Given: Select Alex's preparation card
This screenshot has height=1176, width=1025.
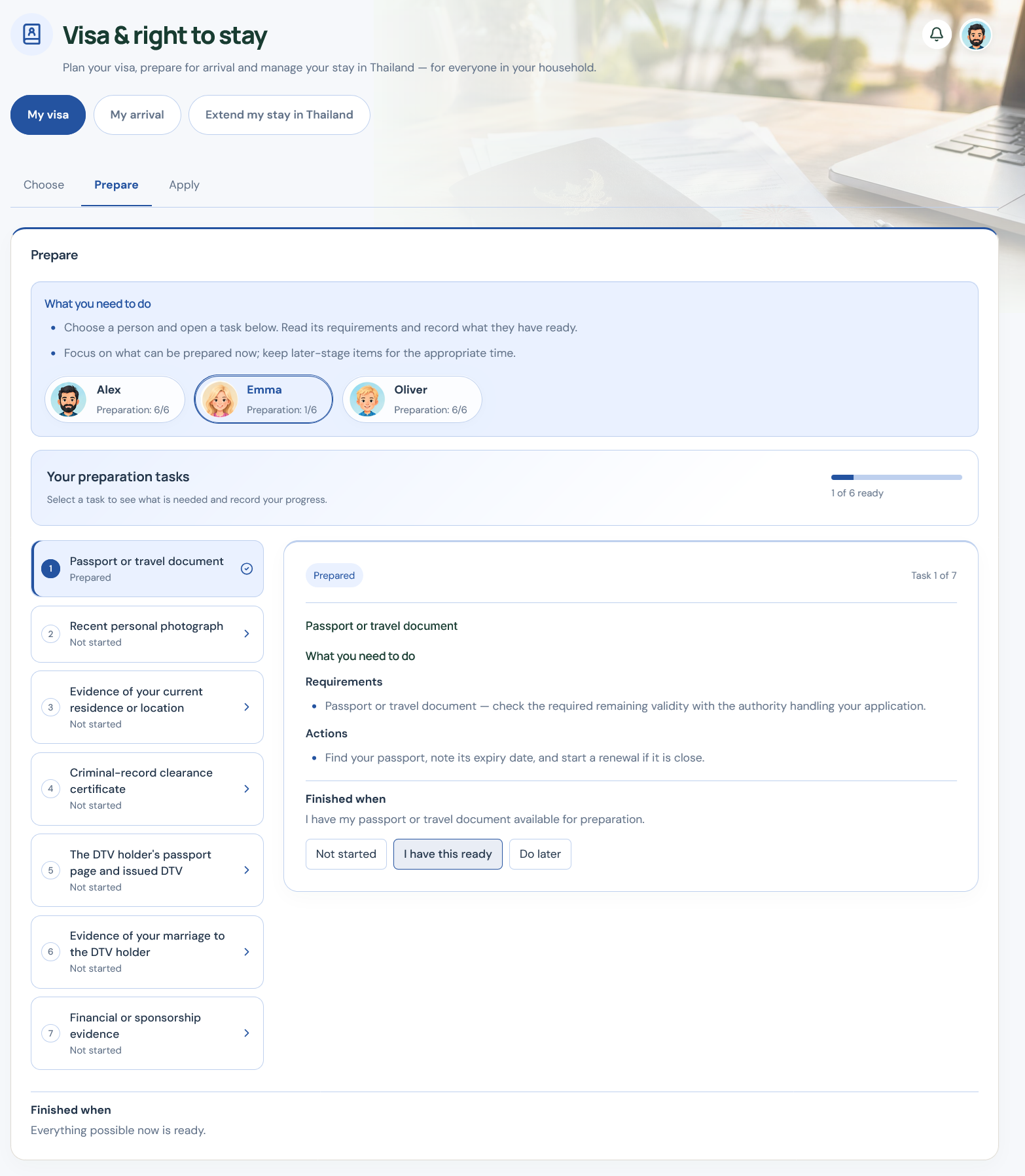Looking at the screenshot, I should [115, 399].
